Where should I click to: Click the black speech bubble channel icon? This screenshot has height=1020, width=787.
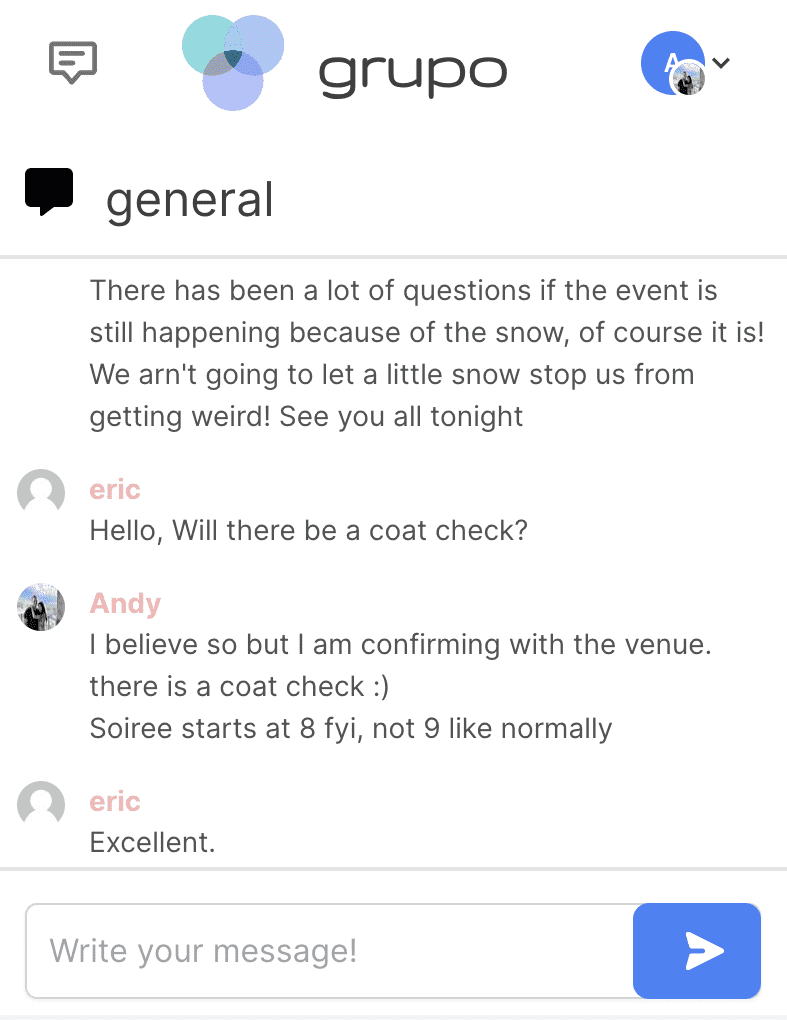coord(49,192)
